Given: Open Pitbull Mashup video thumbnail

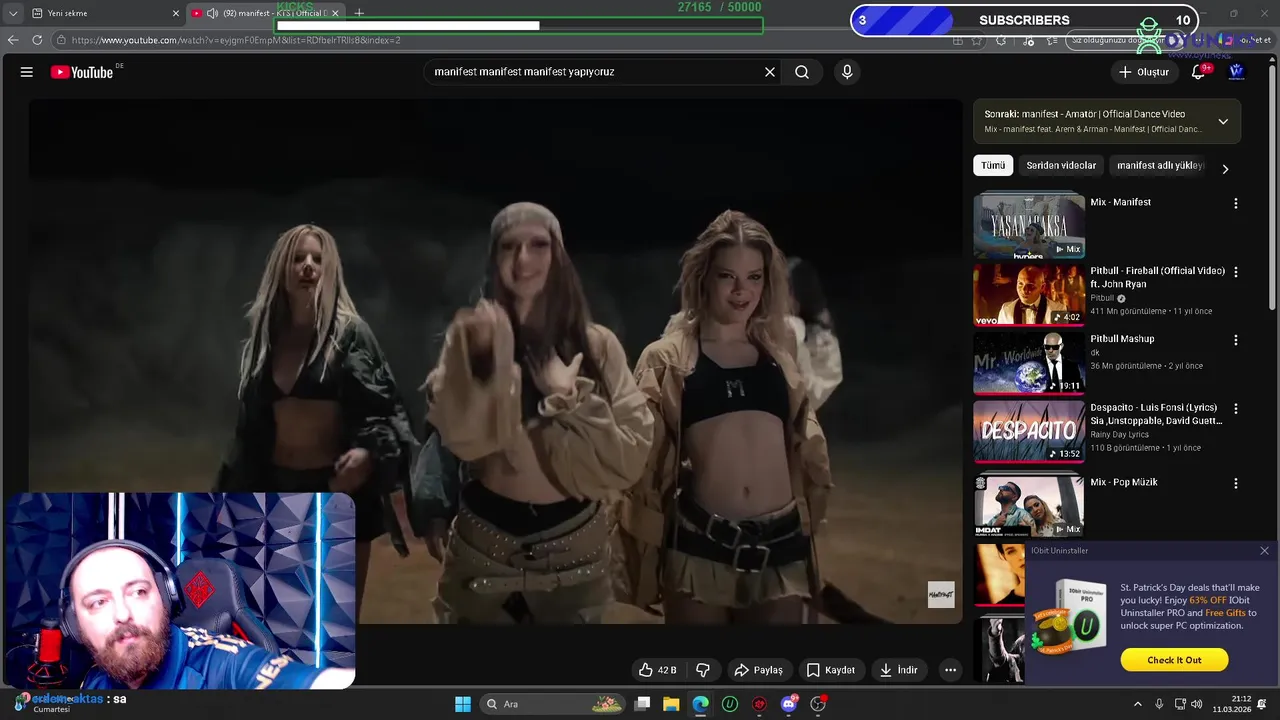Looking at the screenshot, I should click(1029, 363).
